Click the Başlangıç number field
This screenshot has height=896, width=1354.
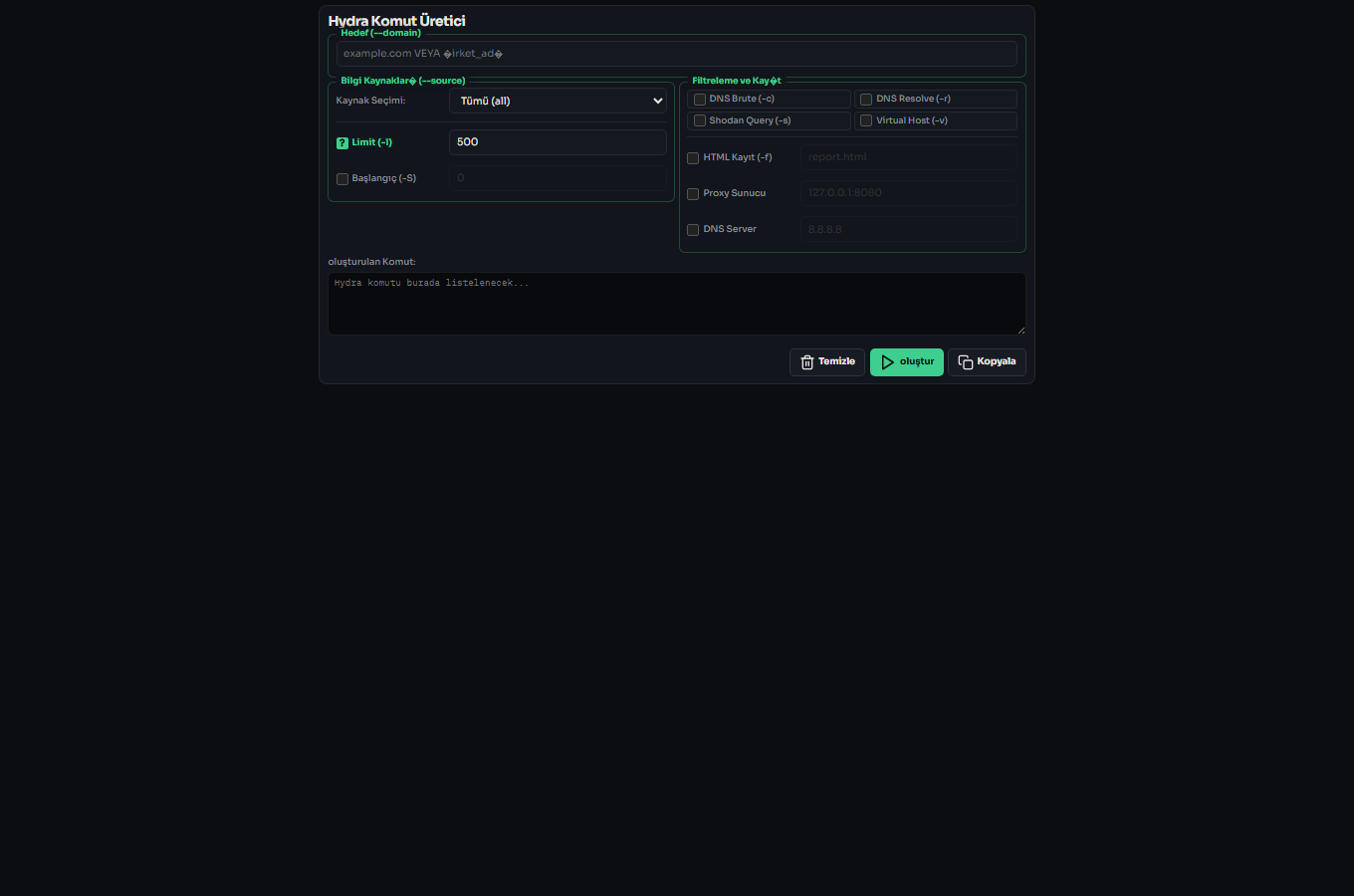pos(558,178)
